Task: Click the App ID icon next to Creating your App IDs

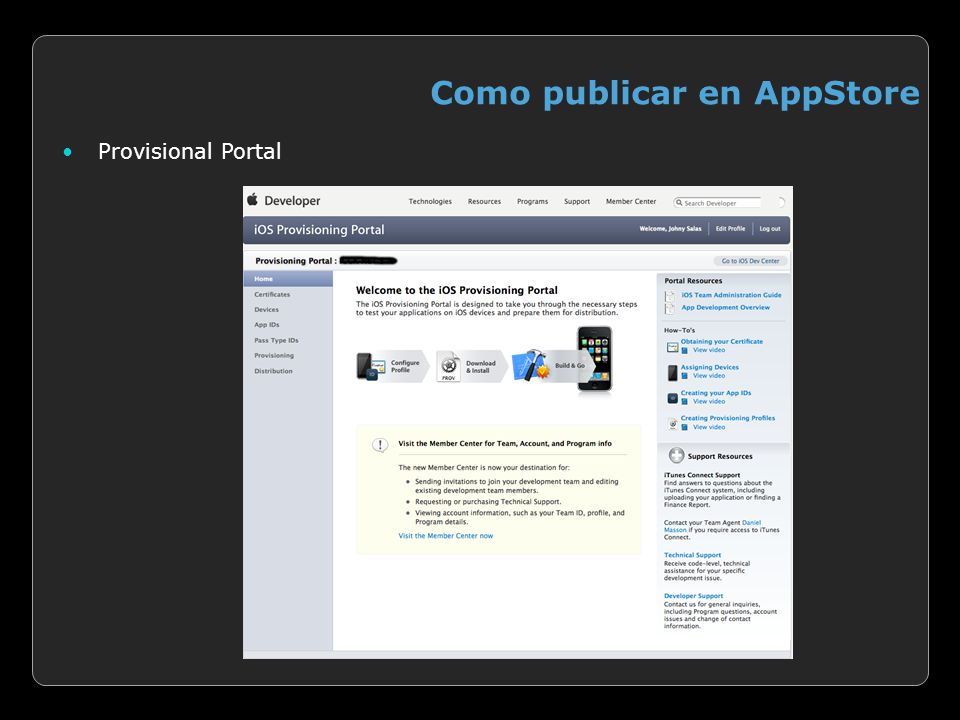Action: click(x=672, y=398)
